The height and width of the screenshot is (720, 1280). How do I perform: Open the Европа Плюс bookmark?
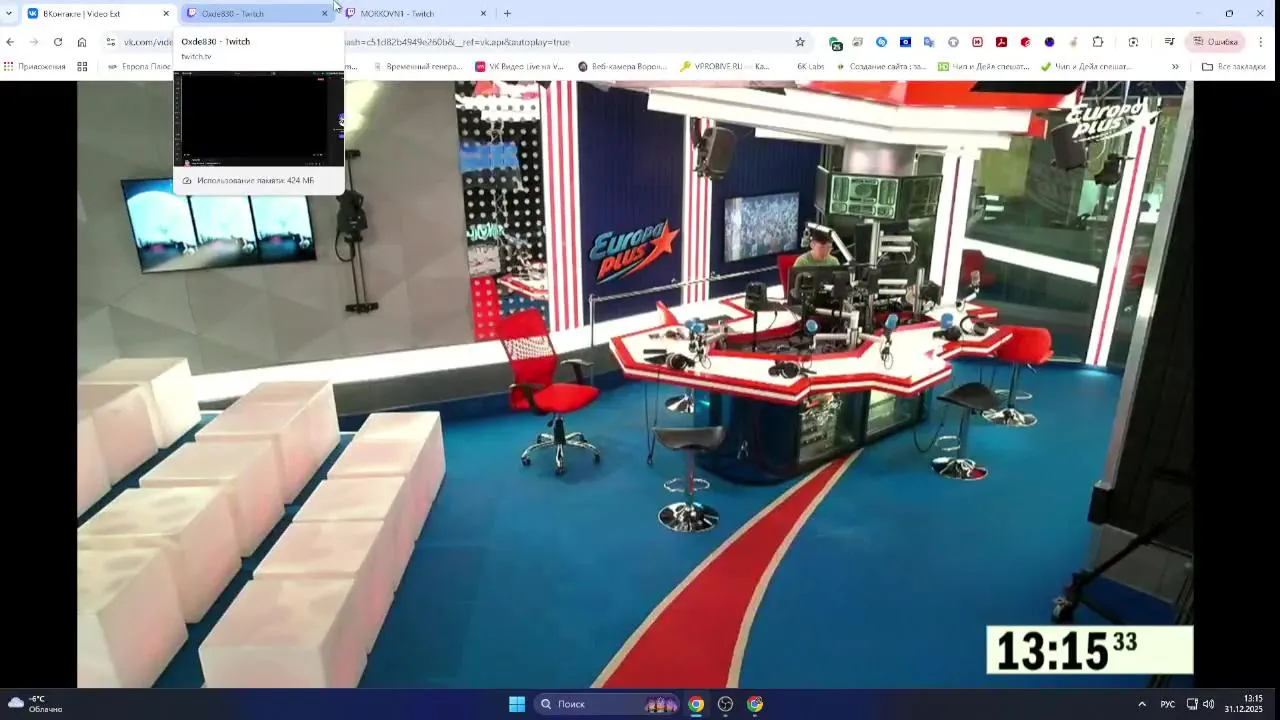coord(139,67)
